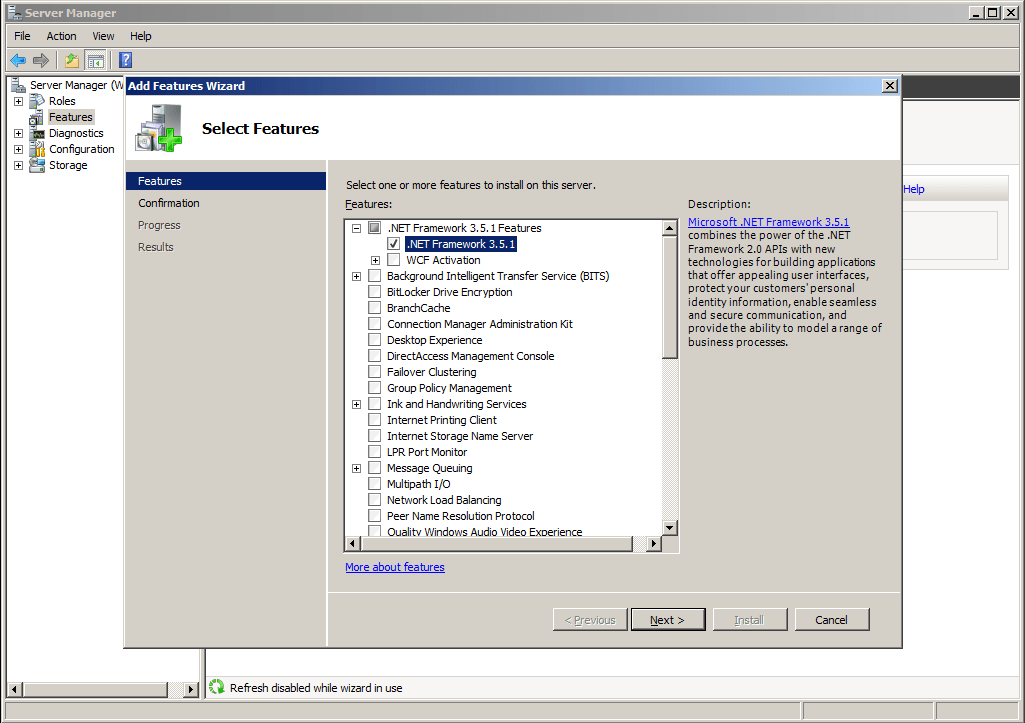Check the BitLocker Drive Encryption checkbox
The image size is (1025, 723).
coord(374,292)
